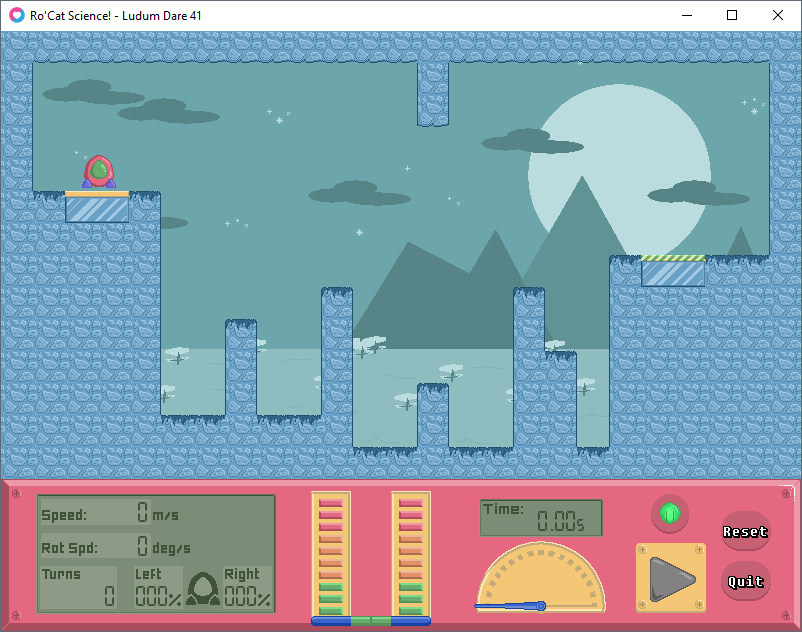
Task: Close the Ro'Cat Science window
Action: 777,15
